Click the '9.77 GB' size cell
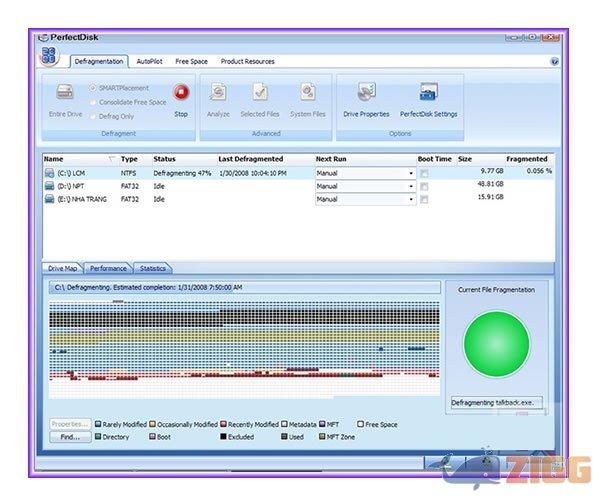Screen dimensions: 600x500 pos(492,171)
